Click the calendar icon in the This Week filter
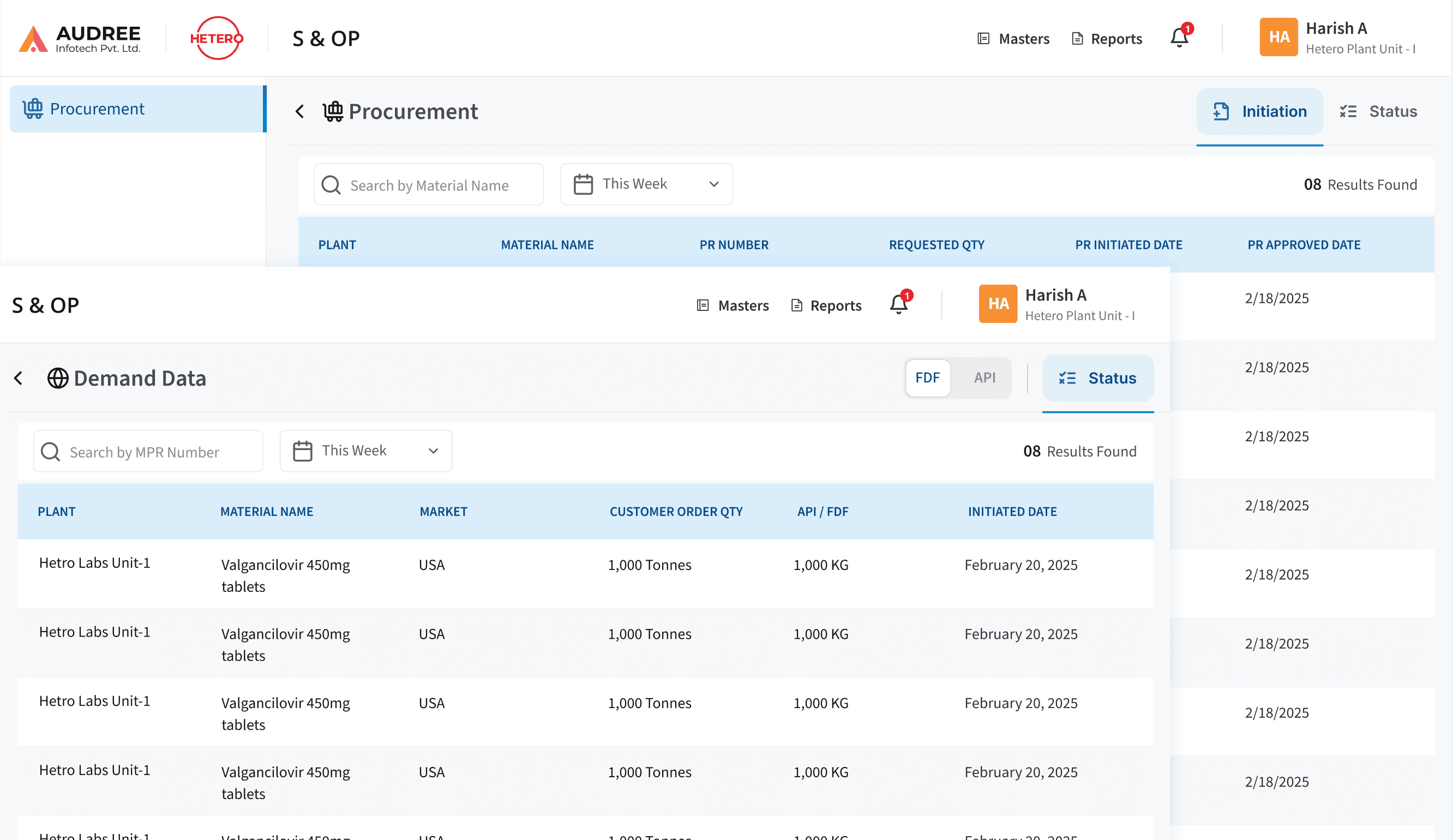Viewport: 1453px width, 840px height. click(x=583, y=184)
